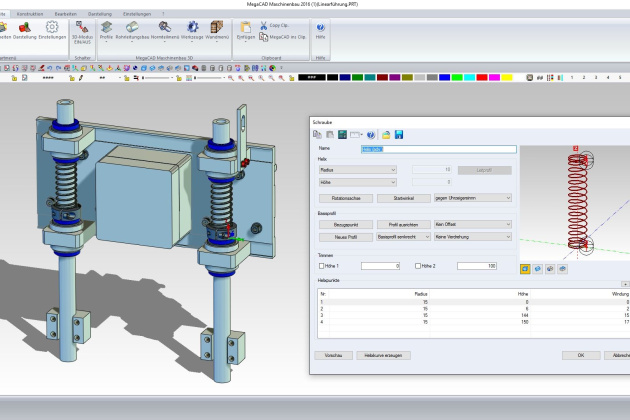Expand the Radius dropdown under Helix

355,170
